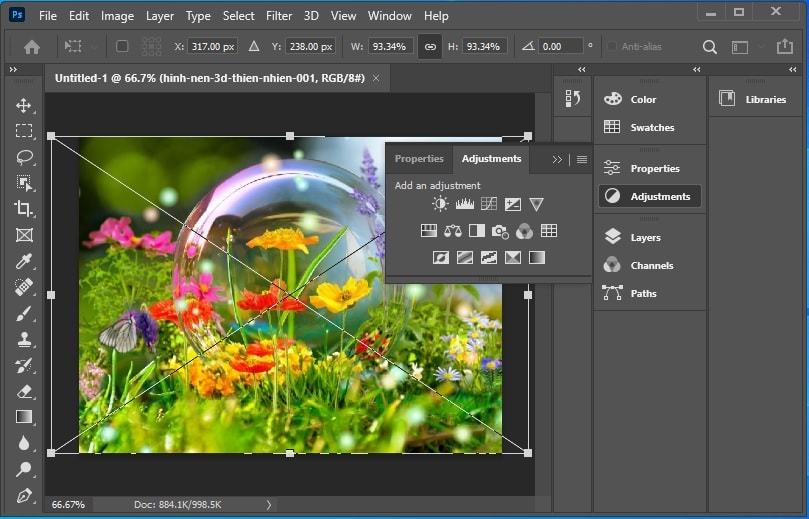Add a Color Balance adjustment
Viewport: 809px width, 519px height.
click(452, 231)
